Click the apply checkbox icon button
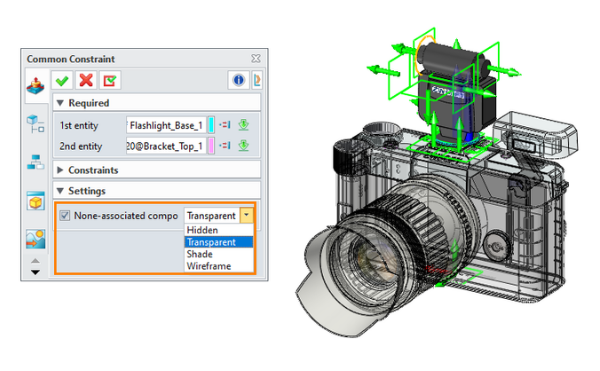 pyautogui.click(x=110, y=80)
